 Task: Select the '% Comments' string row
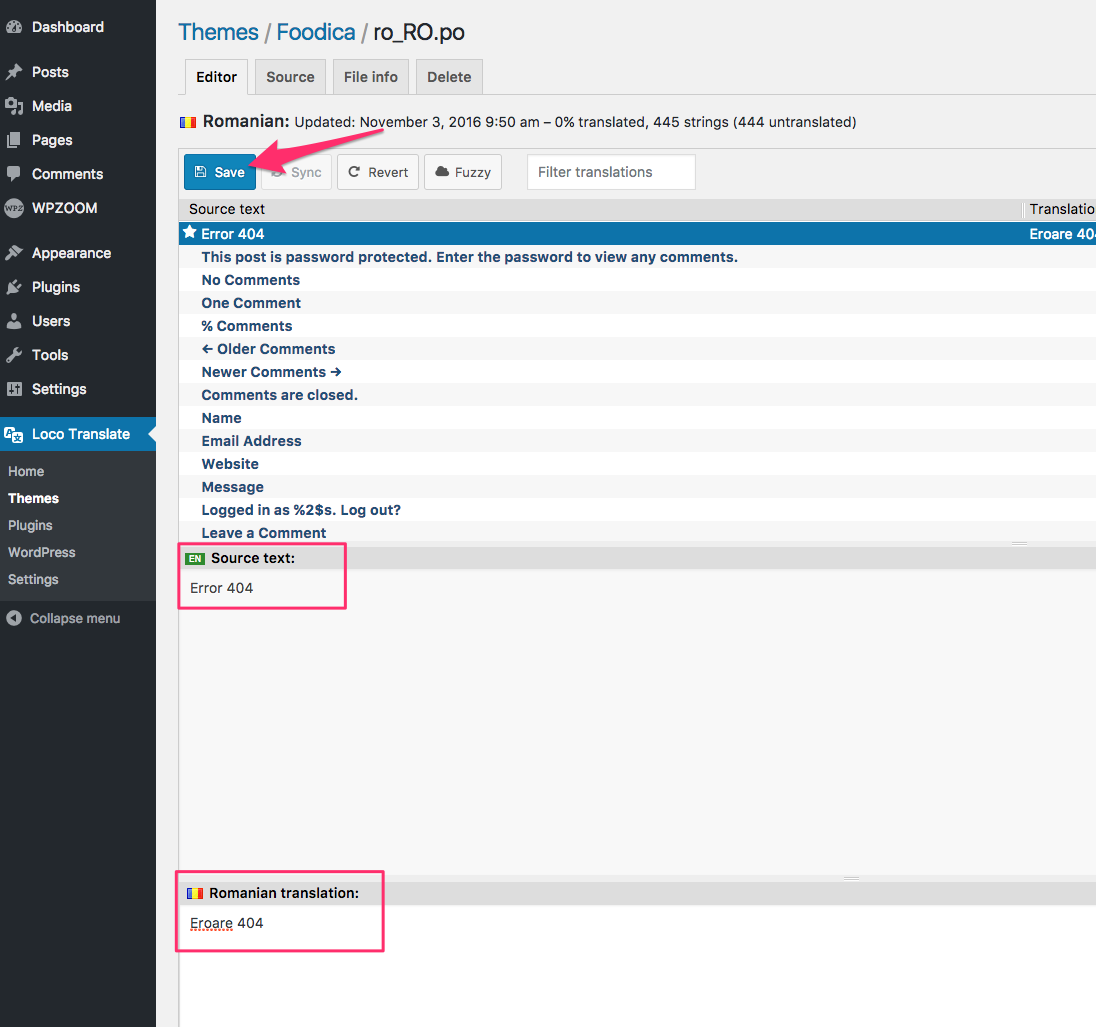point(637,326)
